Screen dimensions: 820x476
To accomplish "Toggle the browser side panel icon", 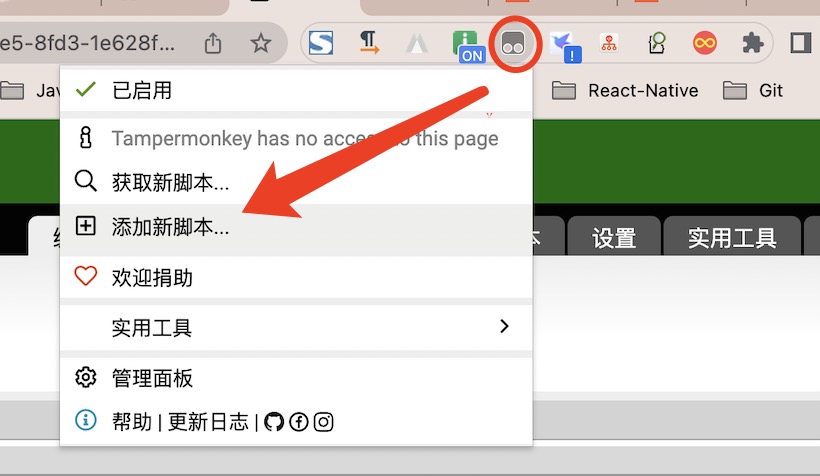I will point(800,43).
